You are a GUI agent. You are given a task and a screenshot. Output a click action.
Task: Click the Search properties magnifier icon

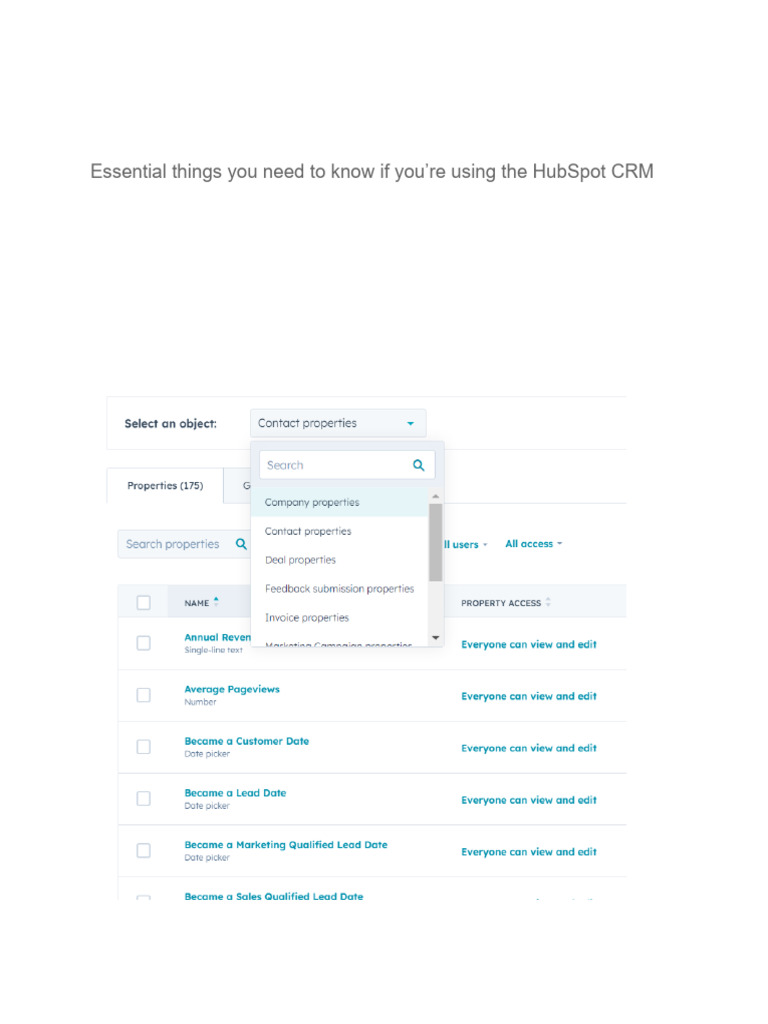pyautogui.click(x=241, y=544)
